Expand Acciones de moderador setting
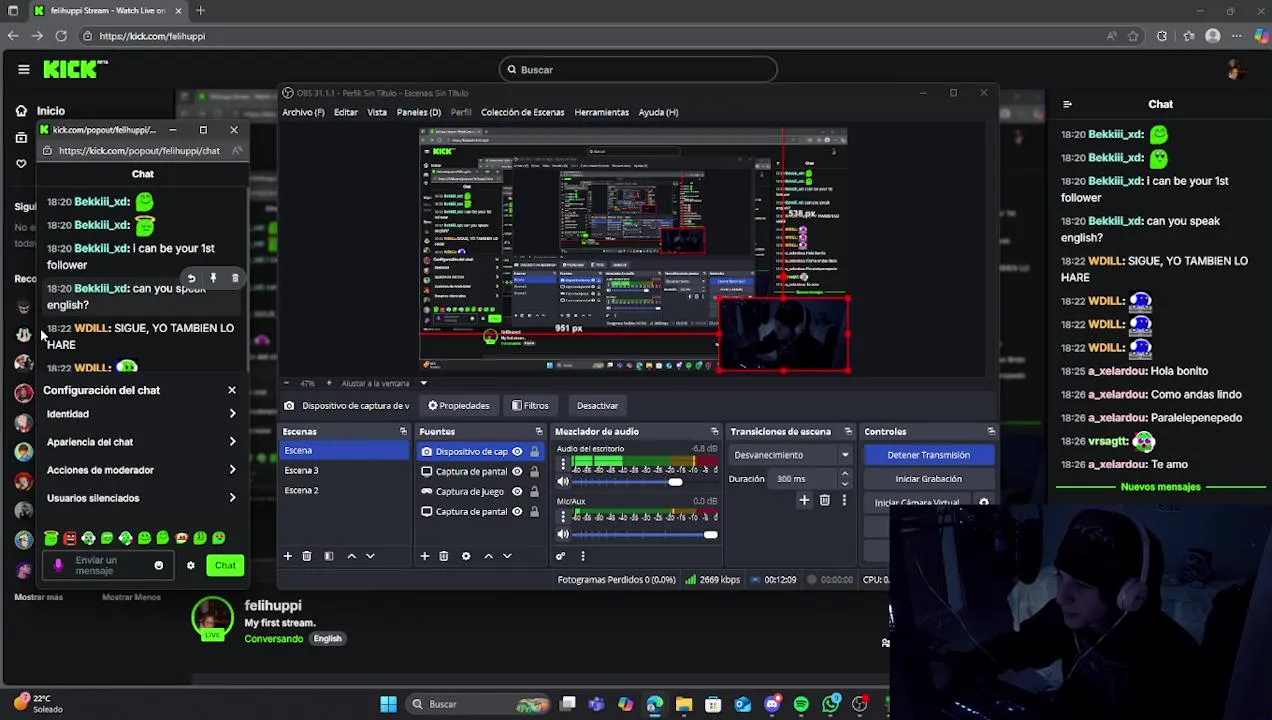1272x720 pixels. 141,470
